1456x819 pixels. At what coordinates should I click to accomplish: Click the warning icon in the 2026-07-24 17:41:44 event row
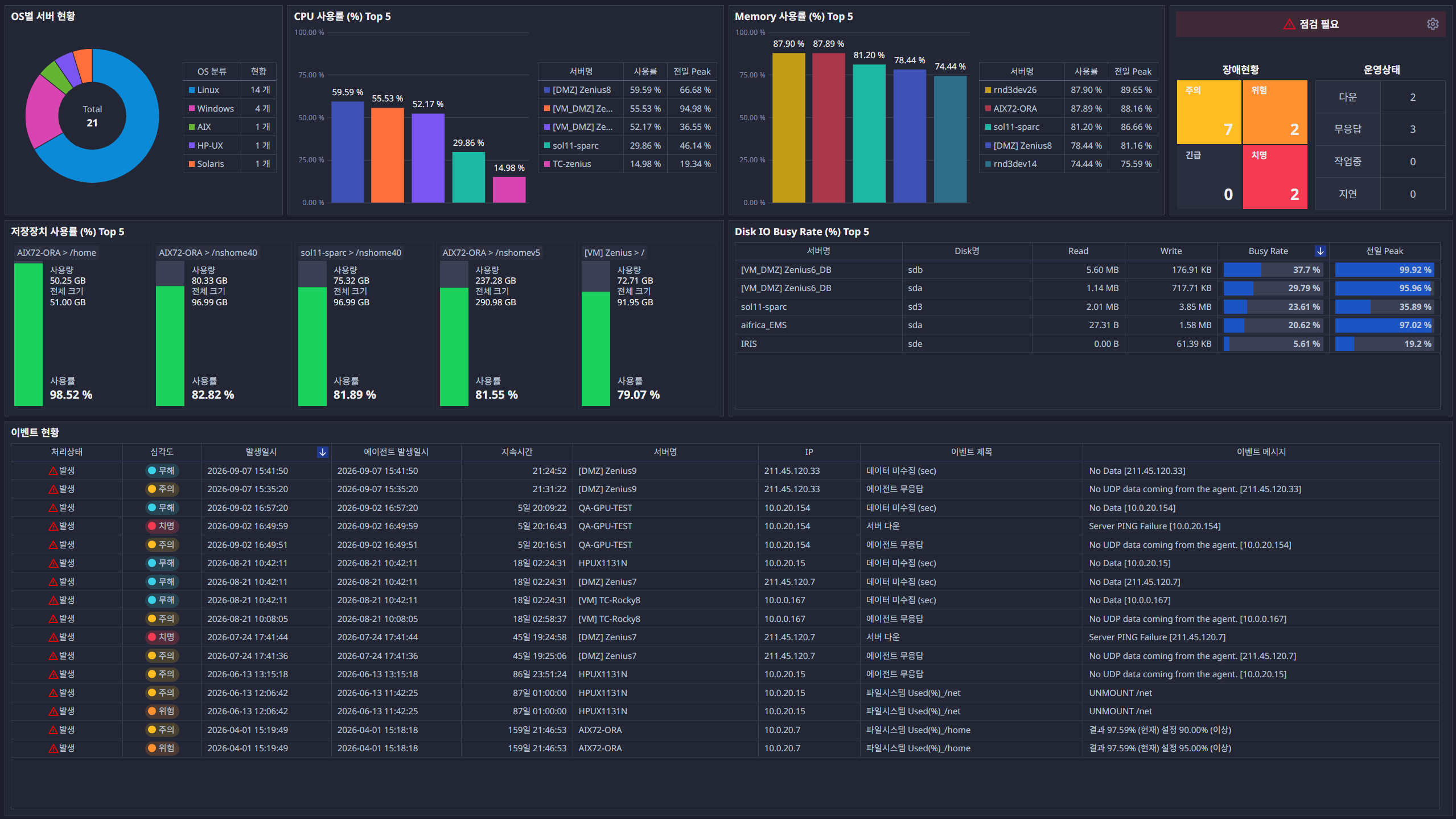pyautogui.click(x=53, y=637)
